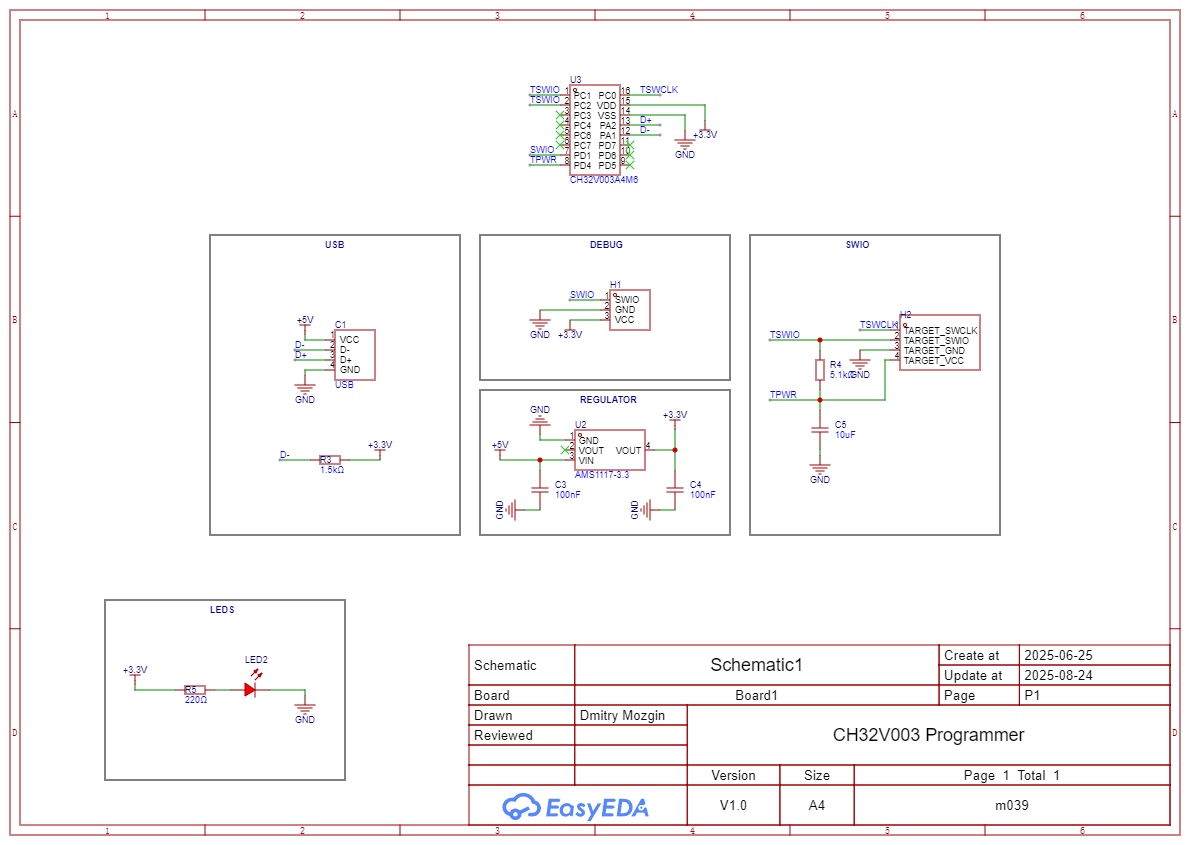Click the +3.3V symbol in REGULATOR block
This screenshot has height=845, width=1190.
(x=675, y=418)
